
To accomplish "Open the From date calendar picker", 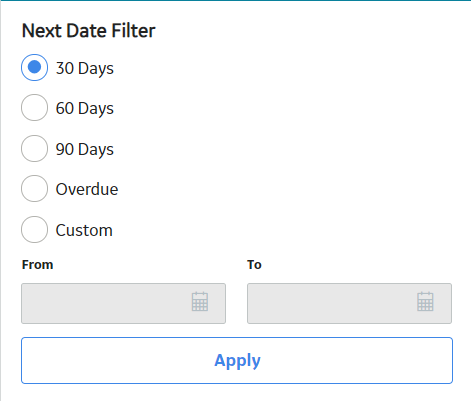I will pos(200,302).
